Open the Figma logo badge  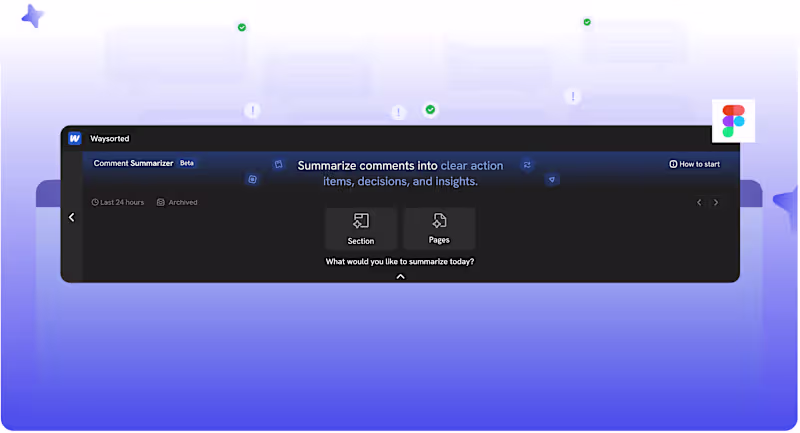click(733, 121)
